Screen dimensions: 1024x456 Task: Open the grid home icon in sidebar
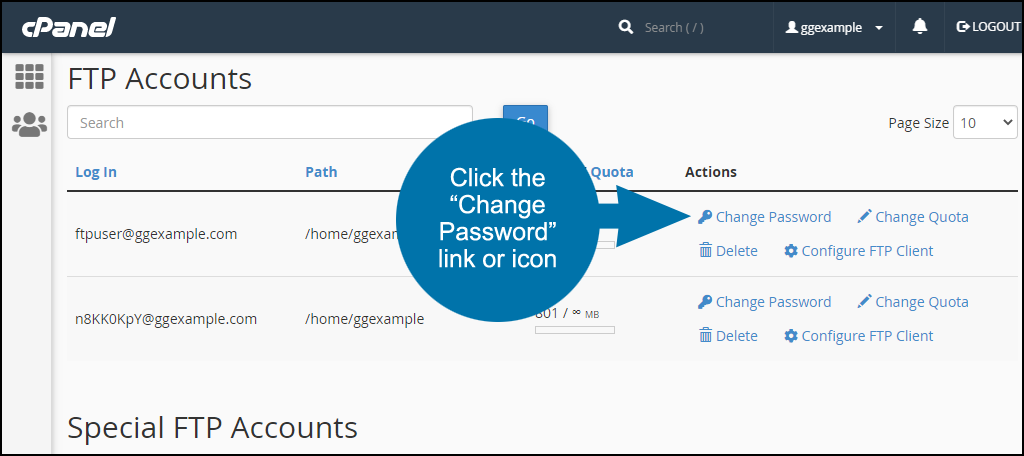29,76
